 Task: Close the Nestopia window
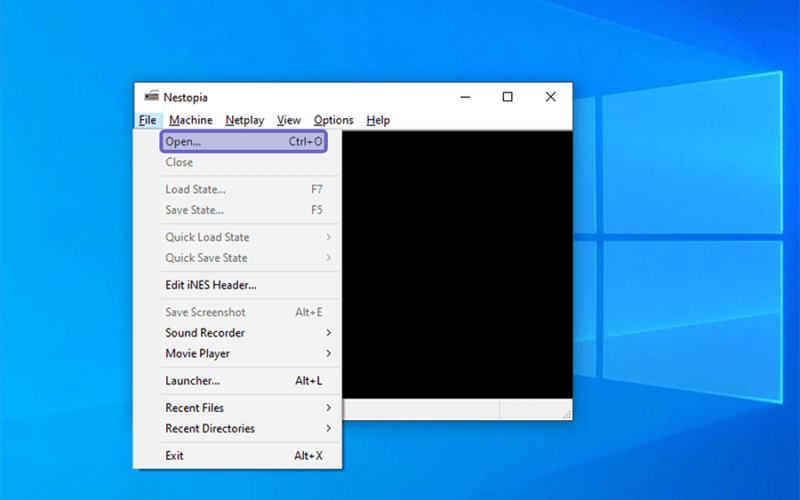coord(551,96)
